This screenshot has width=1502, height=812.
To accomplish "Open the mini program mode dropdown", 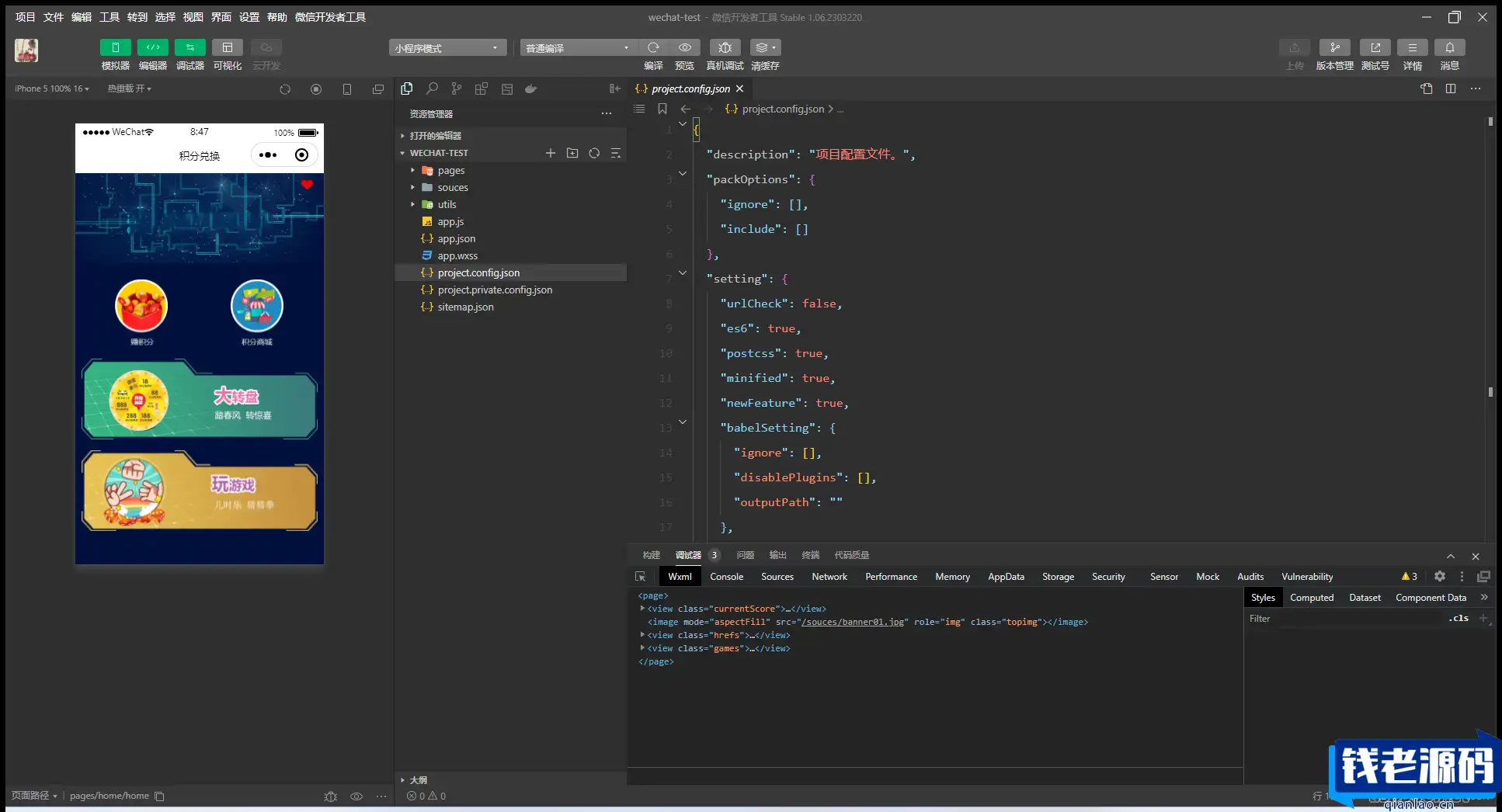I will coord(447,47).
